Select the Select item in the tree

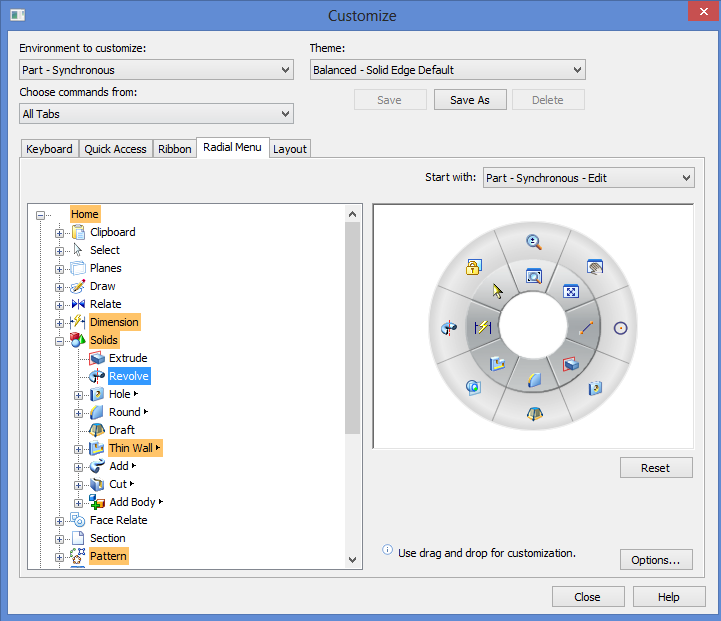pos(105,250)
